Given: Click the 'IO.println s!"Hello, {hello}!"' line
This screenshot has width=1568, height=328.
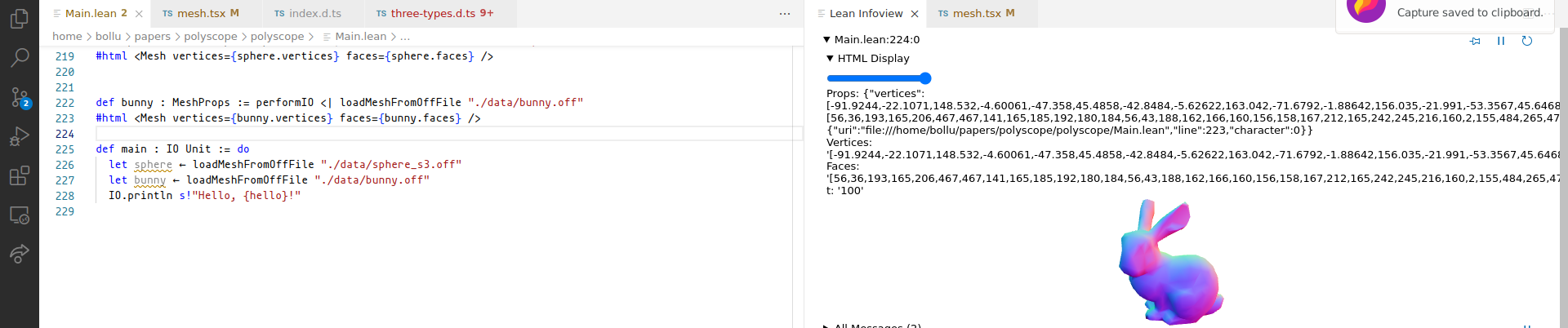Looking at the screenshot, I should (205, 196).
